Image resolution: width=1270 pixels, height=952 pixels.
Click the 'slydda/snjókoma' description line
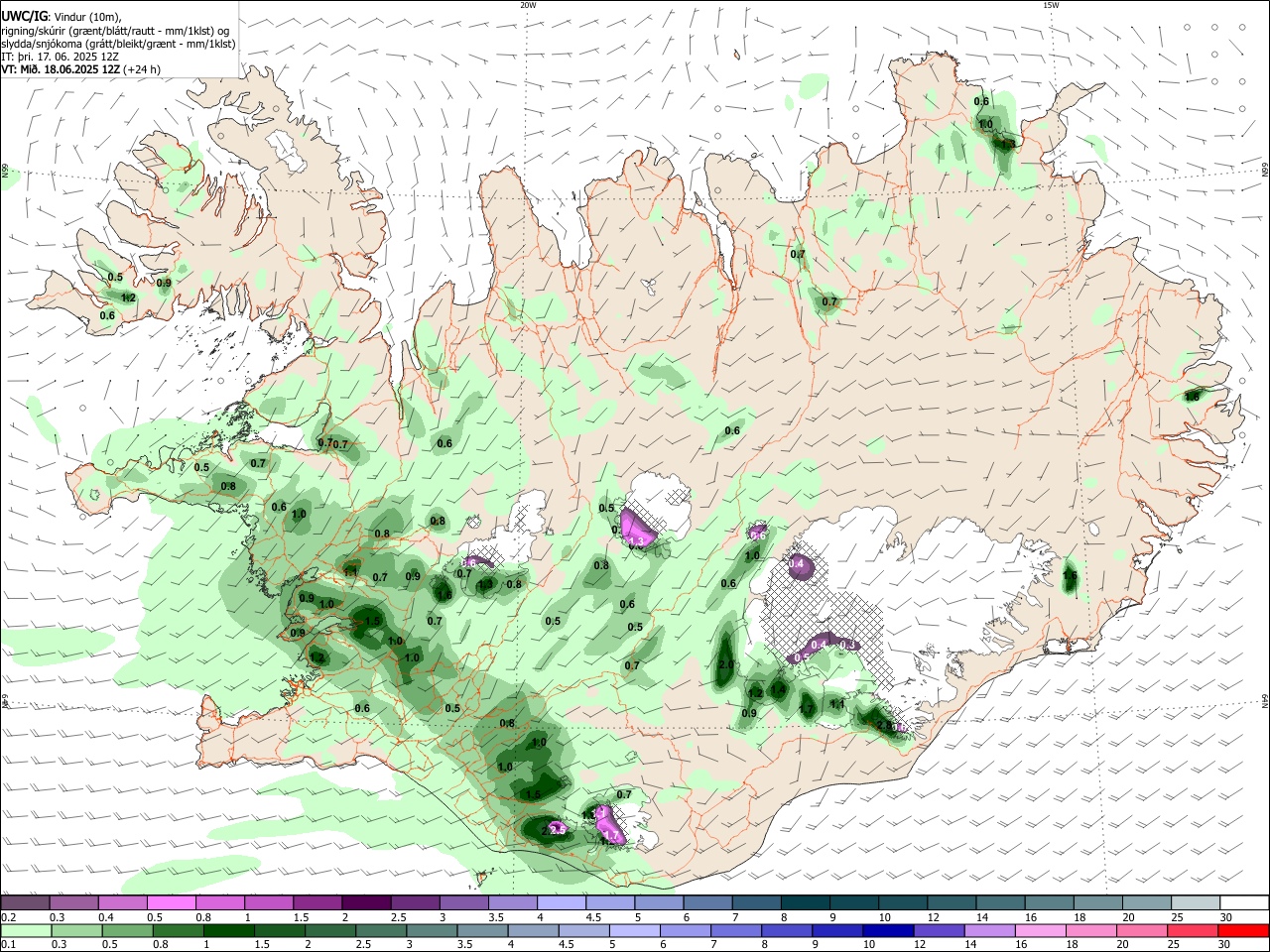(118, 44)
